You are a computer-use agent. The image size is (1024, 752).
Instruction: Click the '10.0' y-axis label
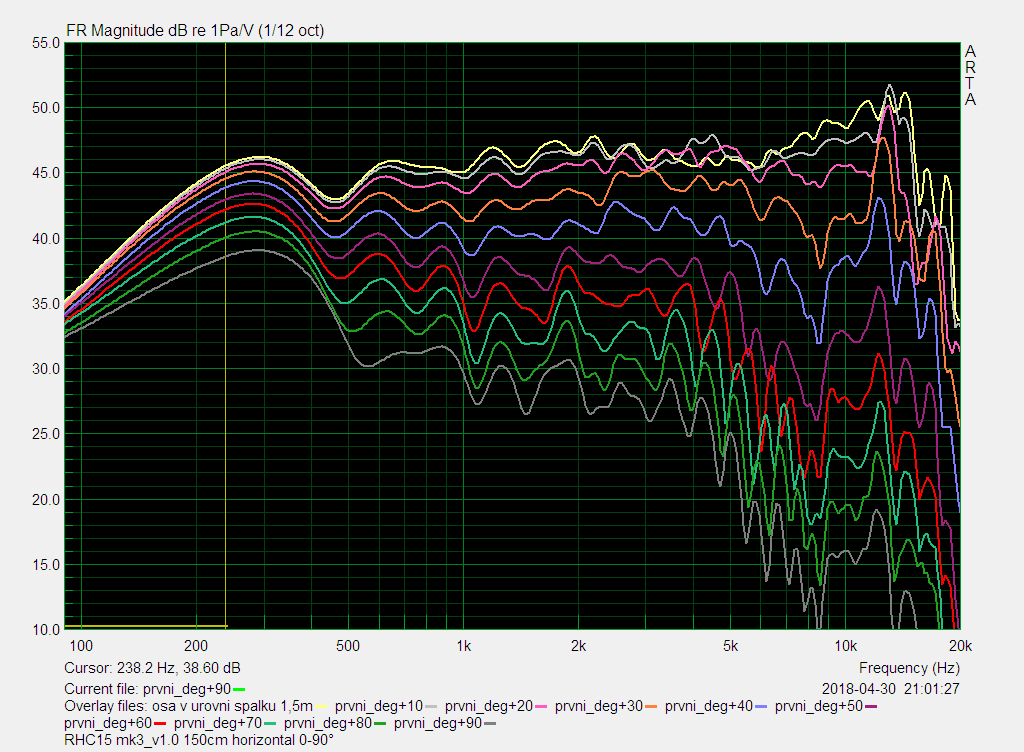(x=46, y=630)
